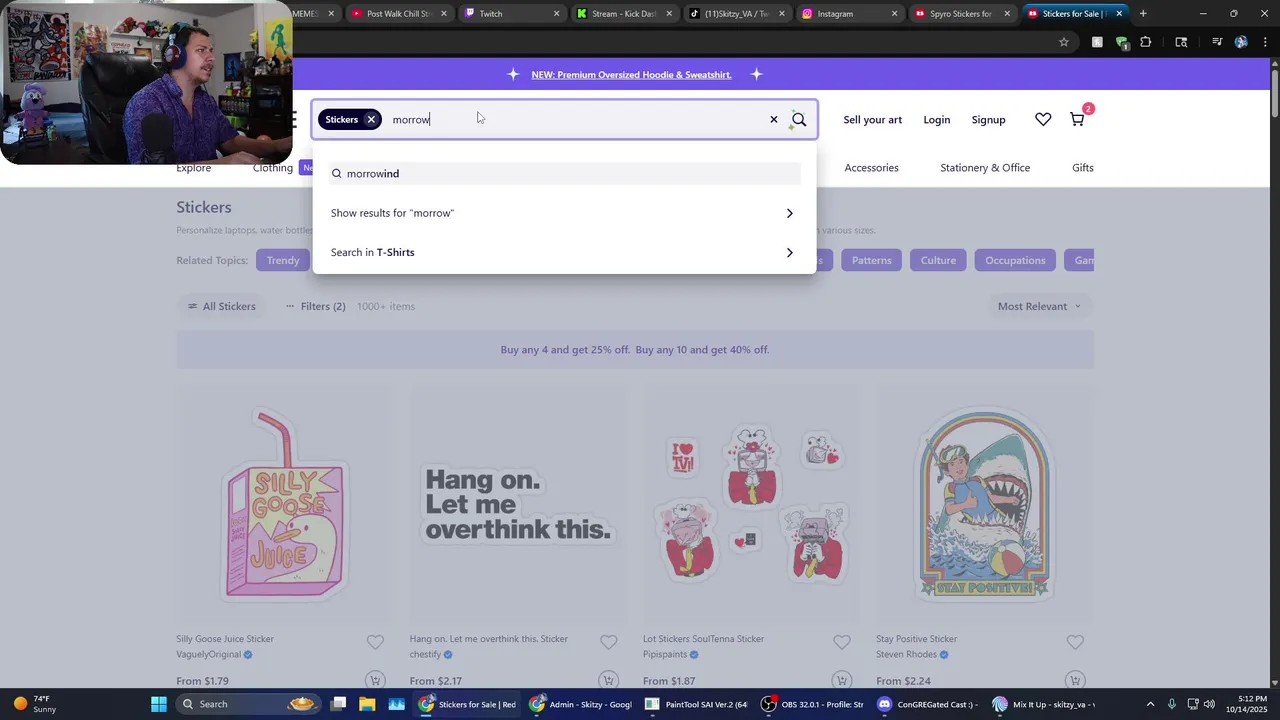Click the search magnifier icon in the search bar
This screenshot has width=1280, height=720.
pos(799,120)
